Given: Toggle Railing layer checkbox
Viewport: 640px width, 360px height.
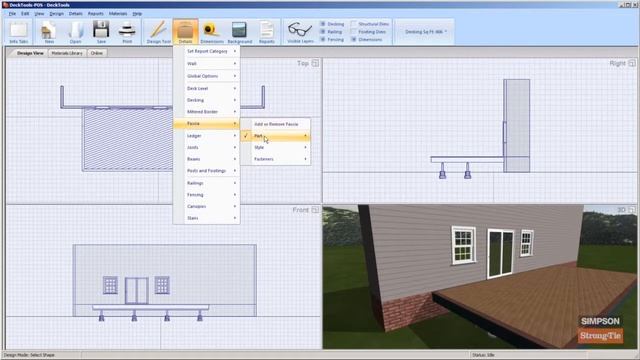Looking at the screenshot, I should tap(322, 32).
